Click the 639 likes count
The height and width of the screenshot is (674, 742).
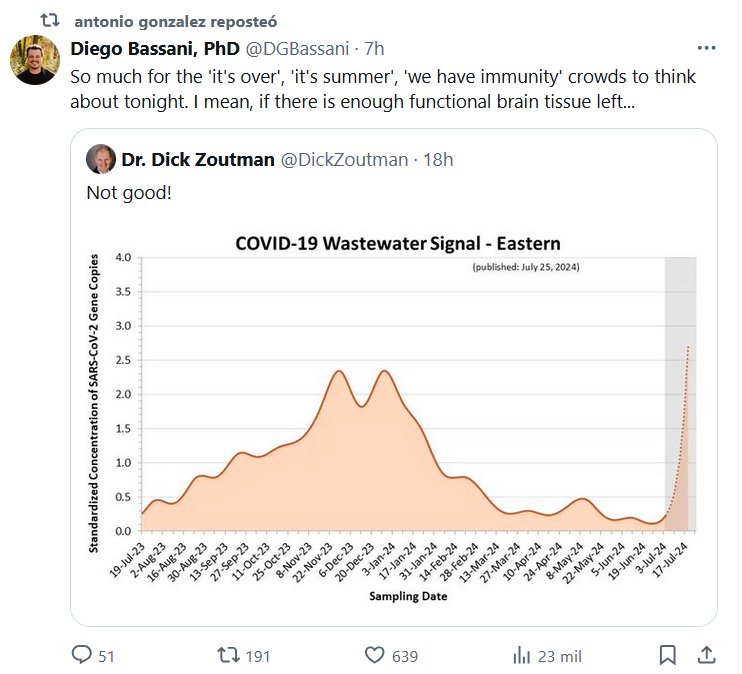tap(404, 656)
